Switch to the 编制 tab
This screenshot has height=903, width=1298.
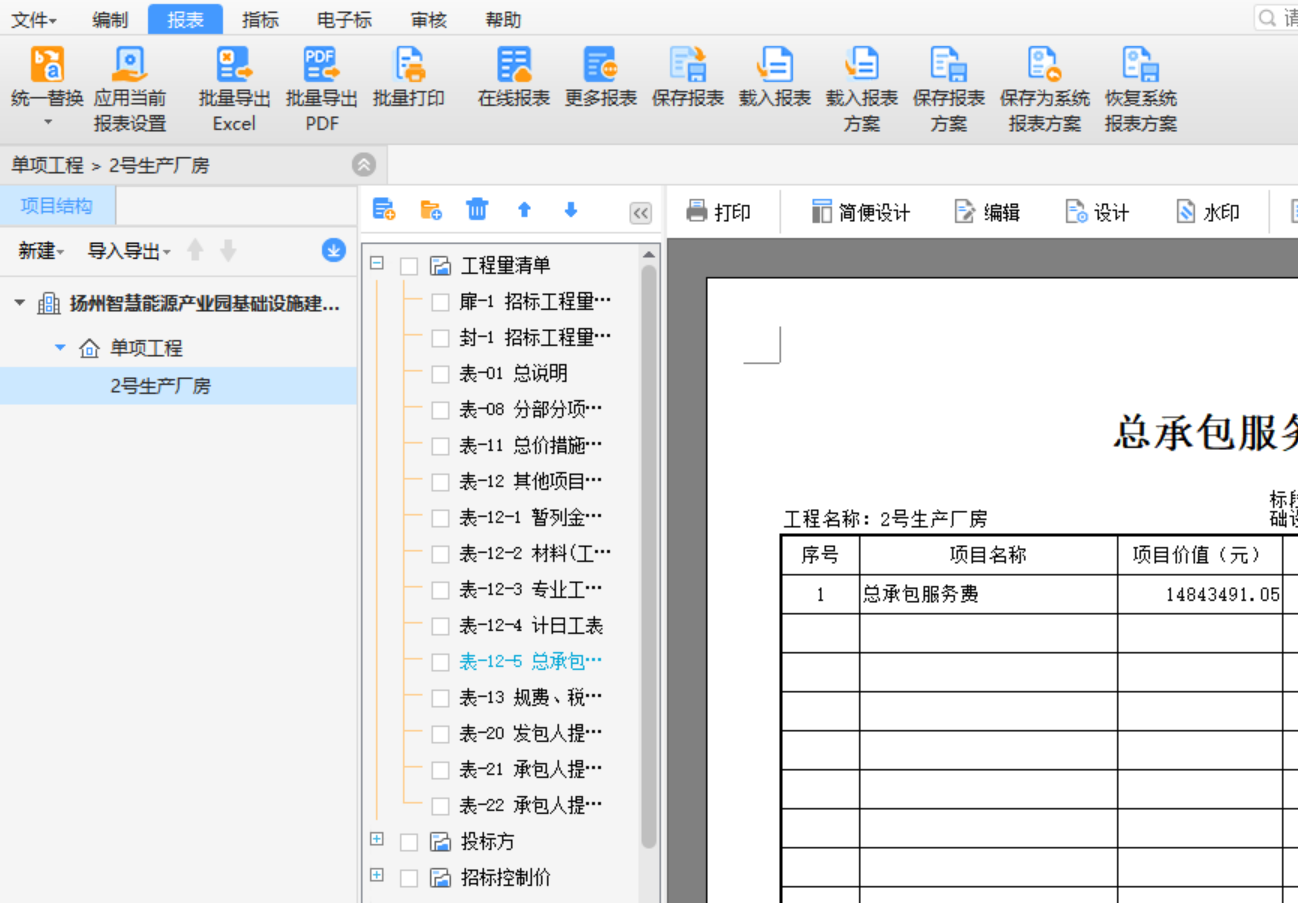point(110,19)
